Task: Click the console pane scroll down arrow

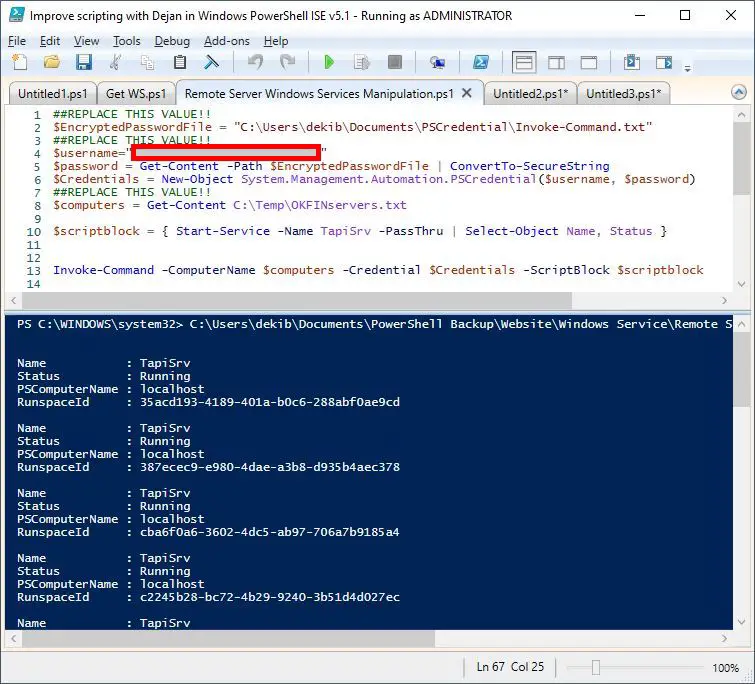Action: (x=741, y=622)
